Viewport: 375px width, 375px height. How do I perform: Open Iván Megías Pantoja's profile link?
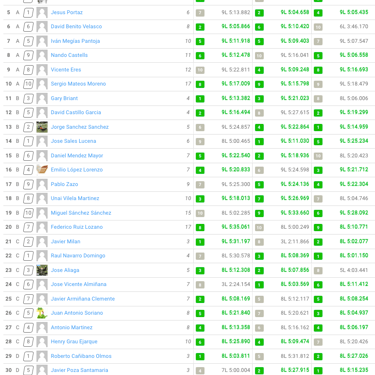[x=75, y=41]
